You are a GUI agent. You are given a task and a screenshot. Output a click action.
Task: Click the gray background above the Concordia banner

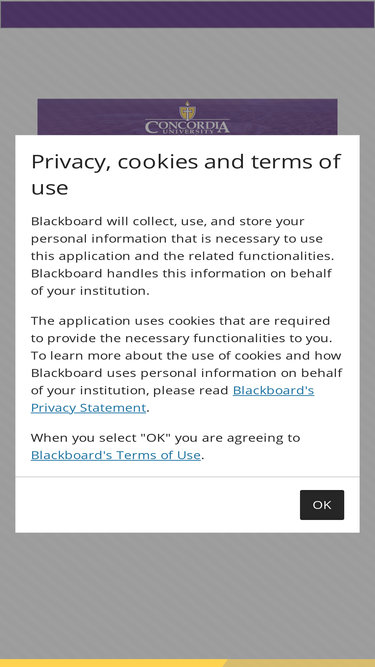pos(188,63)
